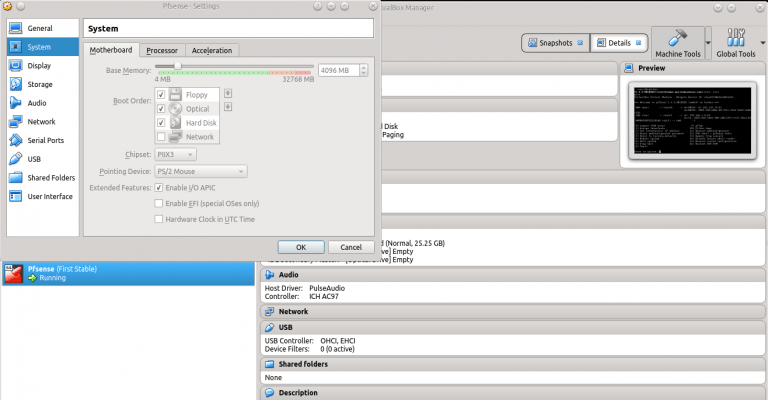This screenshot has width=768, height=400.
Task: Click the Shared folders section icon
Action: coord(269,364)
